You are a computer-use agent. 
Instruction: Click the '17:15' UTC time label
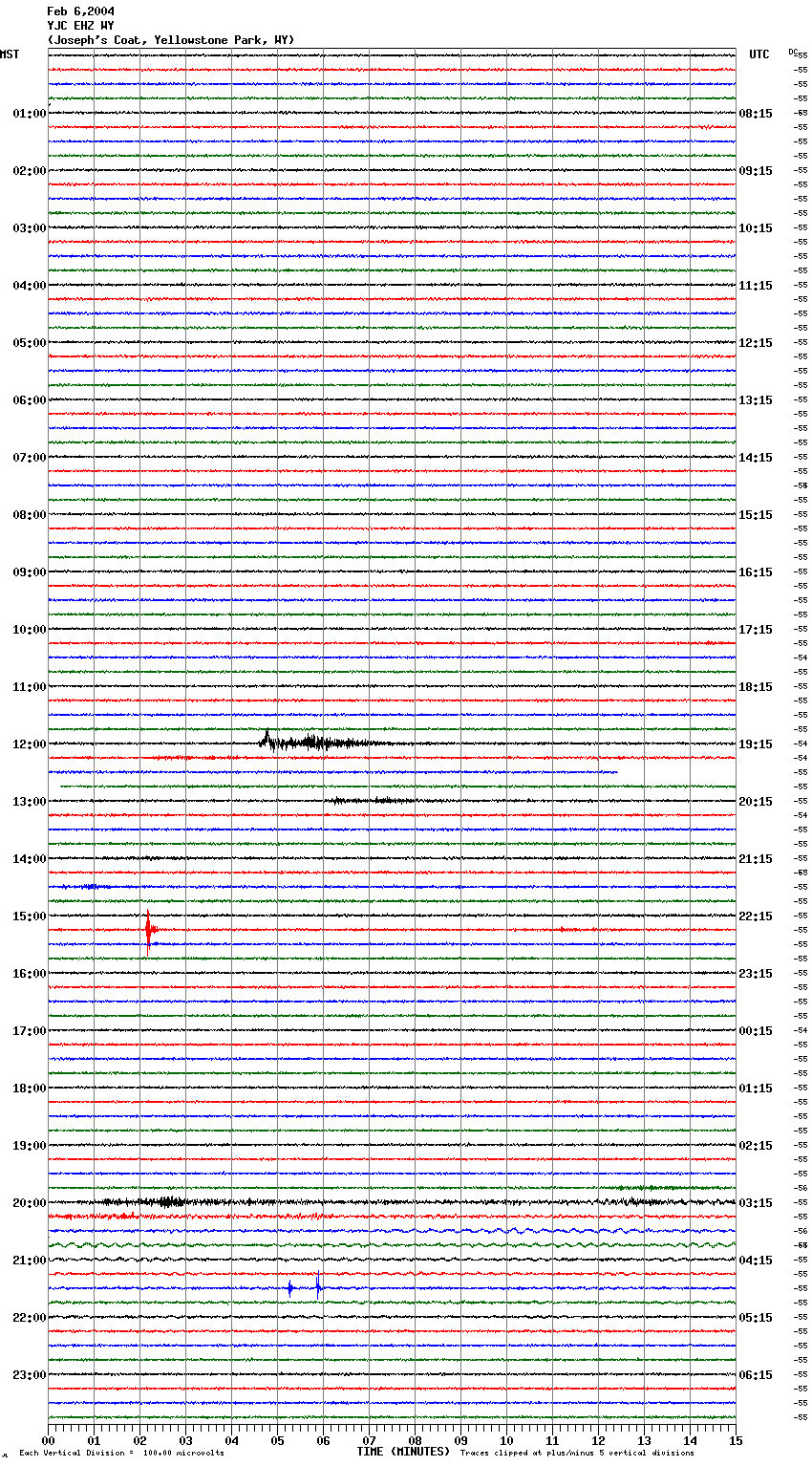(756, 630)
